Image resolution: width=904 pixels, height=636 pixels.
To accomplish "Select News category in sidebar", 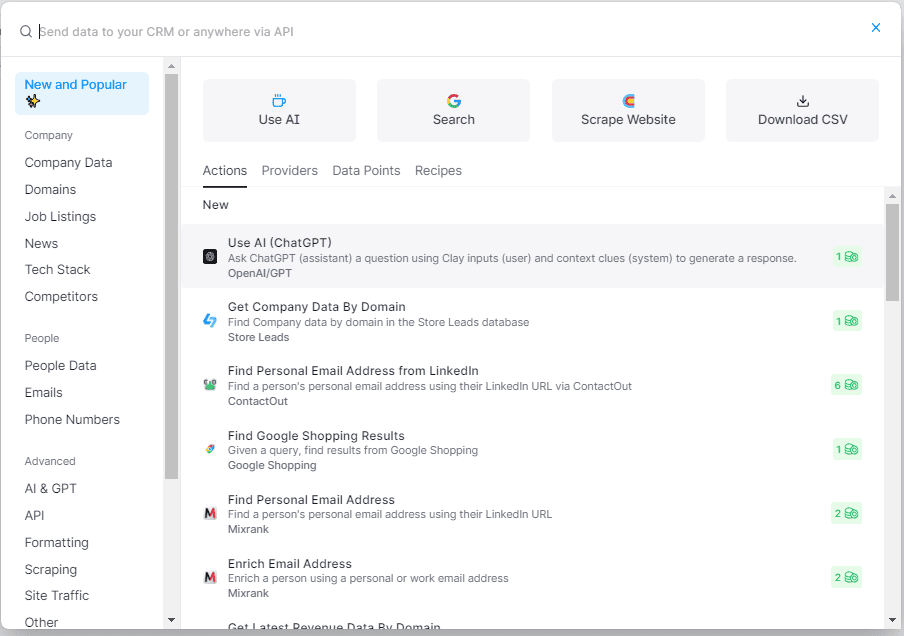I will tap(41, 243).
